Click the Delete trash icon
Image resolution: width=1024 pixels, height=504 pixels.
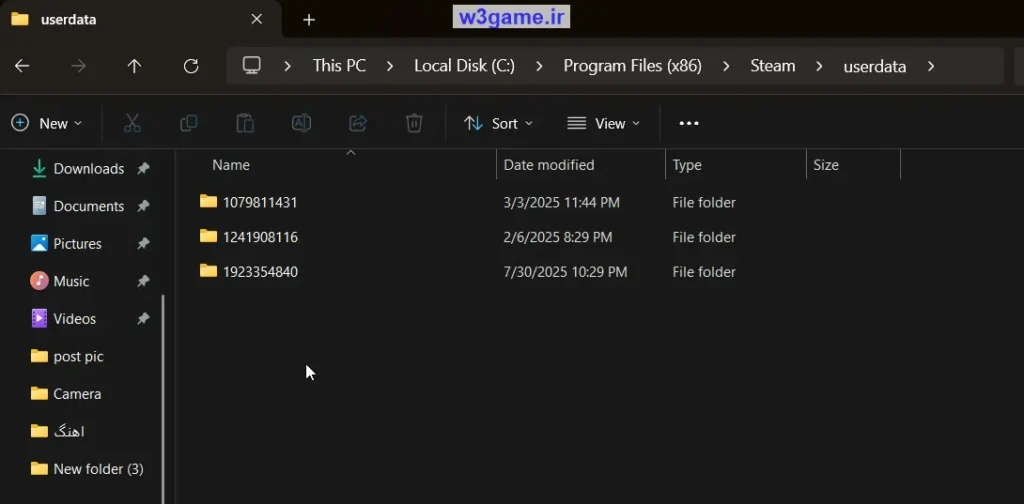pyautogui.click(x=414, y=123)
